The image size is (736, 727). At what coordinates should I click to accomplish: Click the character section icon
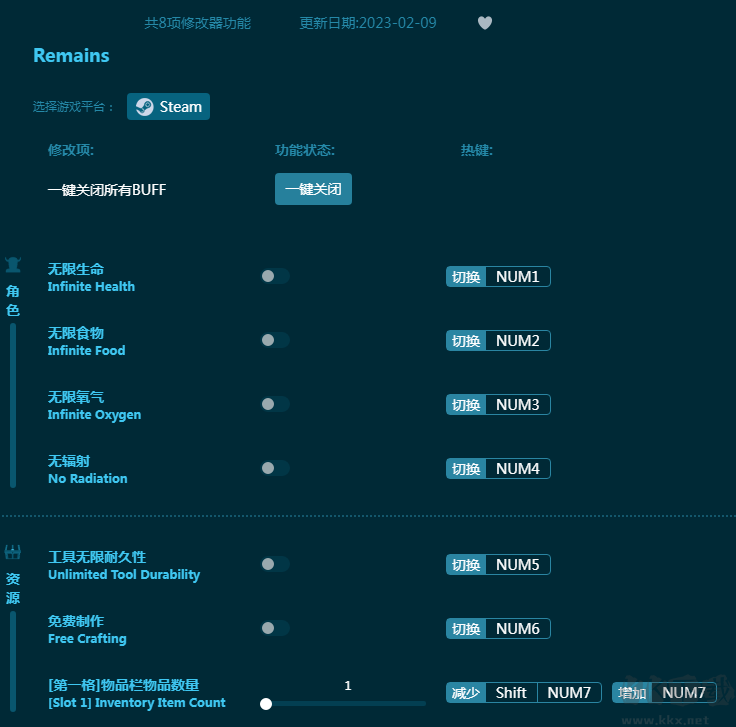[x=13, y=265]
